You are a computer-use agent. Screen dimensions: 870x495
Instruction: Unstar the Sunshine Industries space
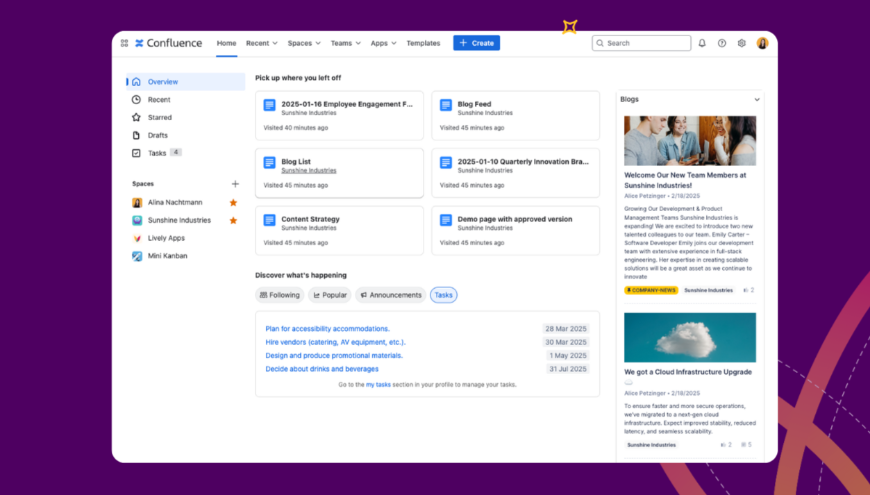tap(234, 220)
